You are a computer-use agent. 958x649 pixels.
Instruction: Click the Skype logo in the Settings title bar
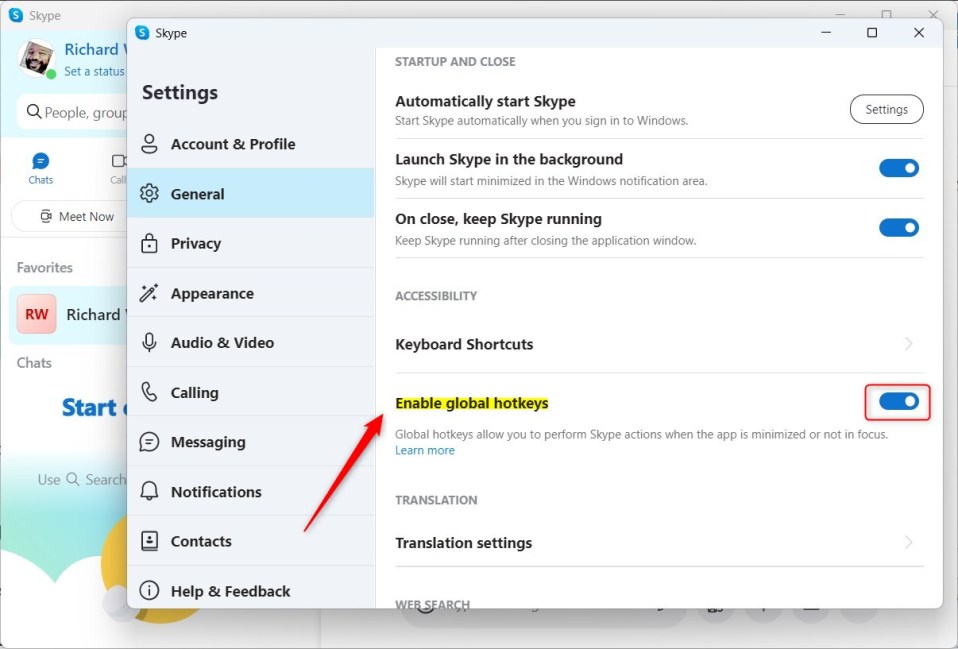[x=142, y=32]
